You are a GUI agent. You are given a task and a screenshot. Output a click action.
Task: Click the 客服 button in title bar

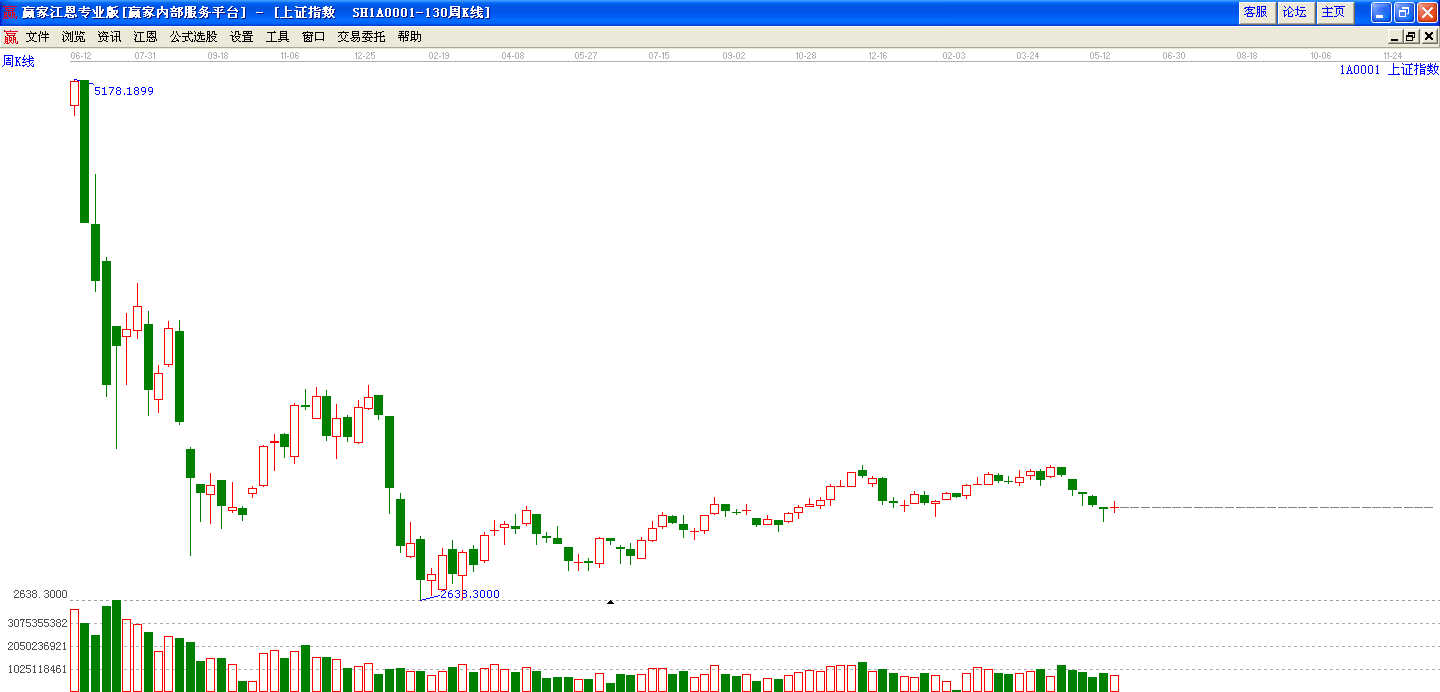(x=1255, y=12)
